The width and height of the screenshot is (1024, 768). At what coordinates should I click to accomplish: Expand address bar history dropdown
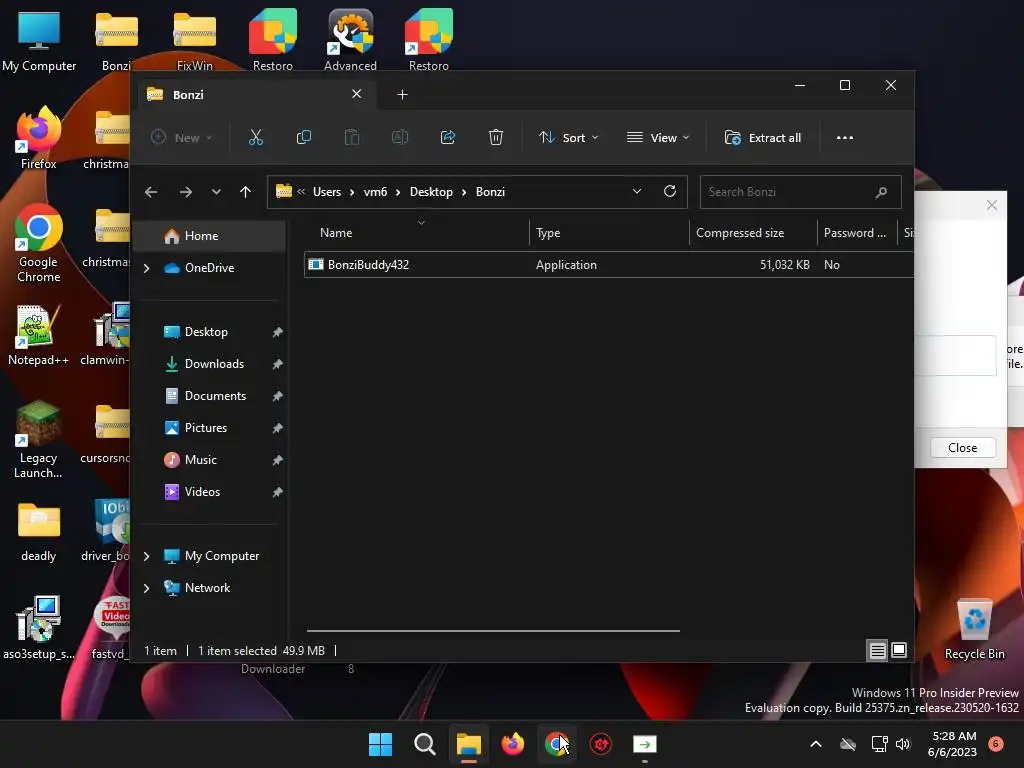pos(637,191)
